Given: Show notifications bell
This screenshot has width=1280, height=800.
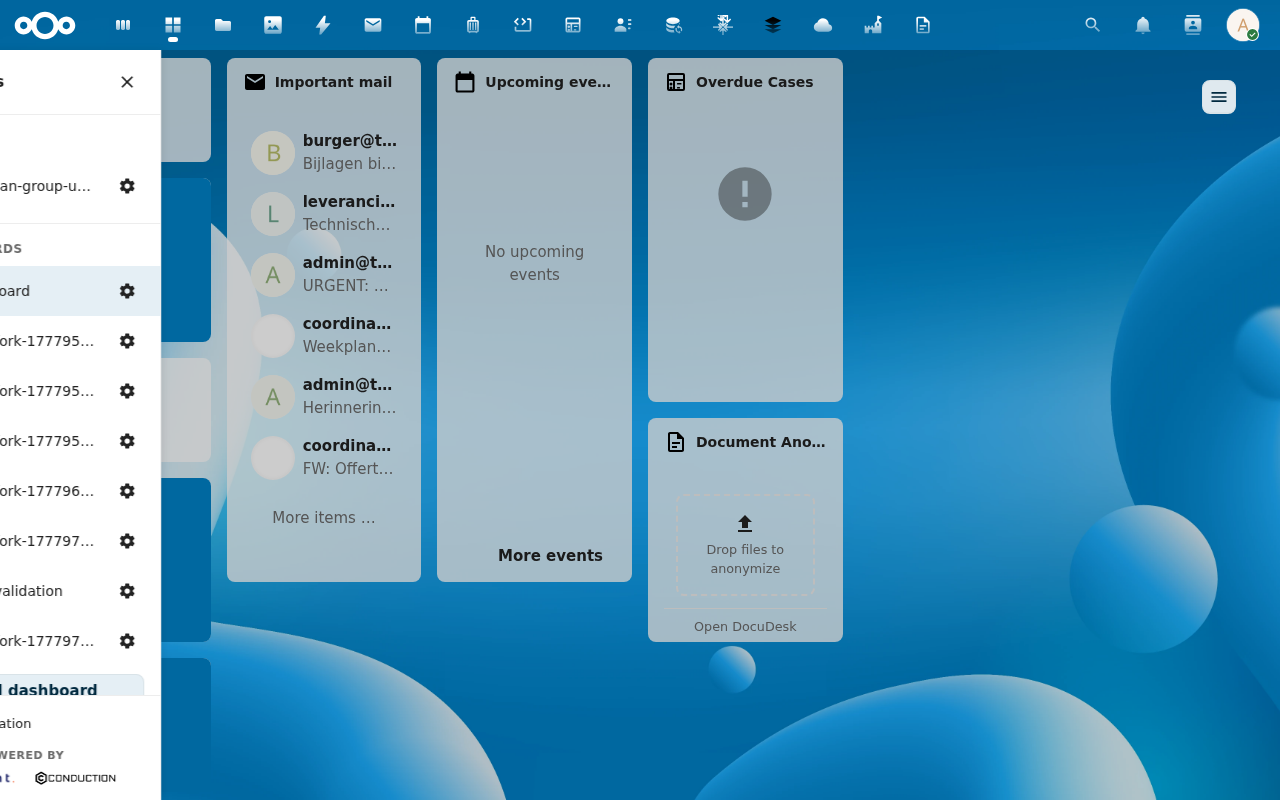Looking at the screenshot, I should tap(1143, 25).
